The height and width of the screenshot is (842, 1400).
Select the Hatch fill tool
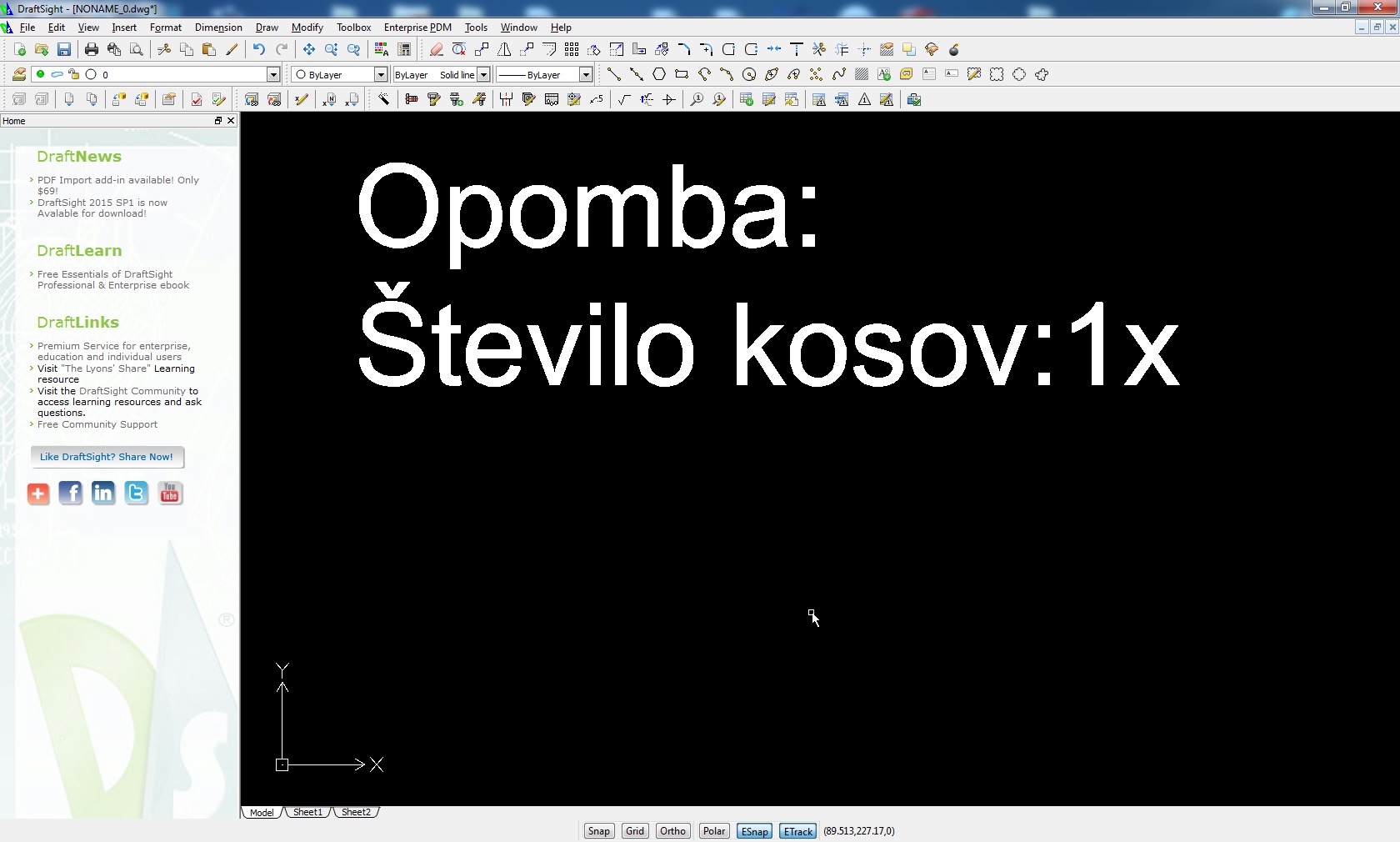click(862, 75)
